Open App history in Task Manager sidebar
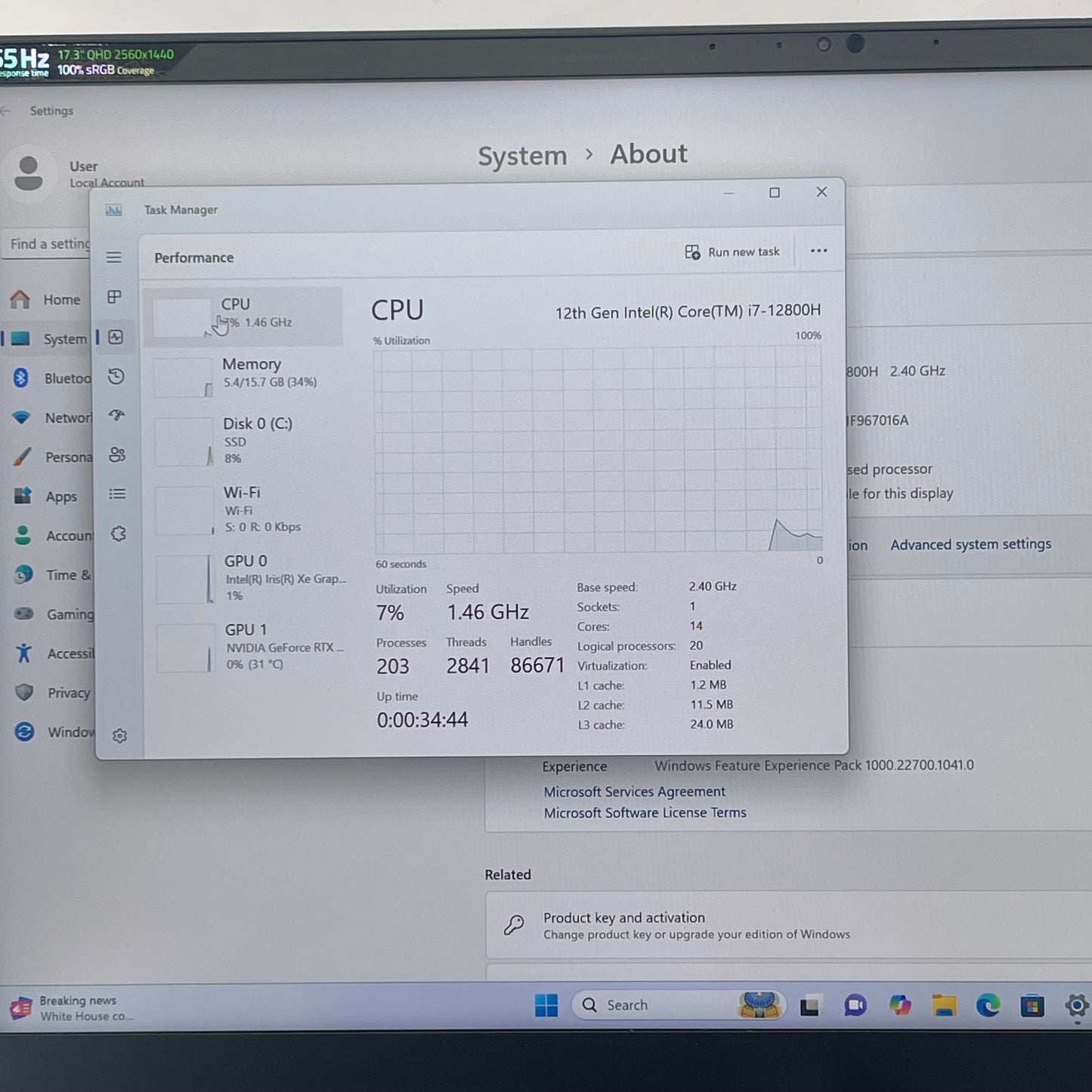The image size is (1092, 1092). tap(116, 376)
